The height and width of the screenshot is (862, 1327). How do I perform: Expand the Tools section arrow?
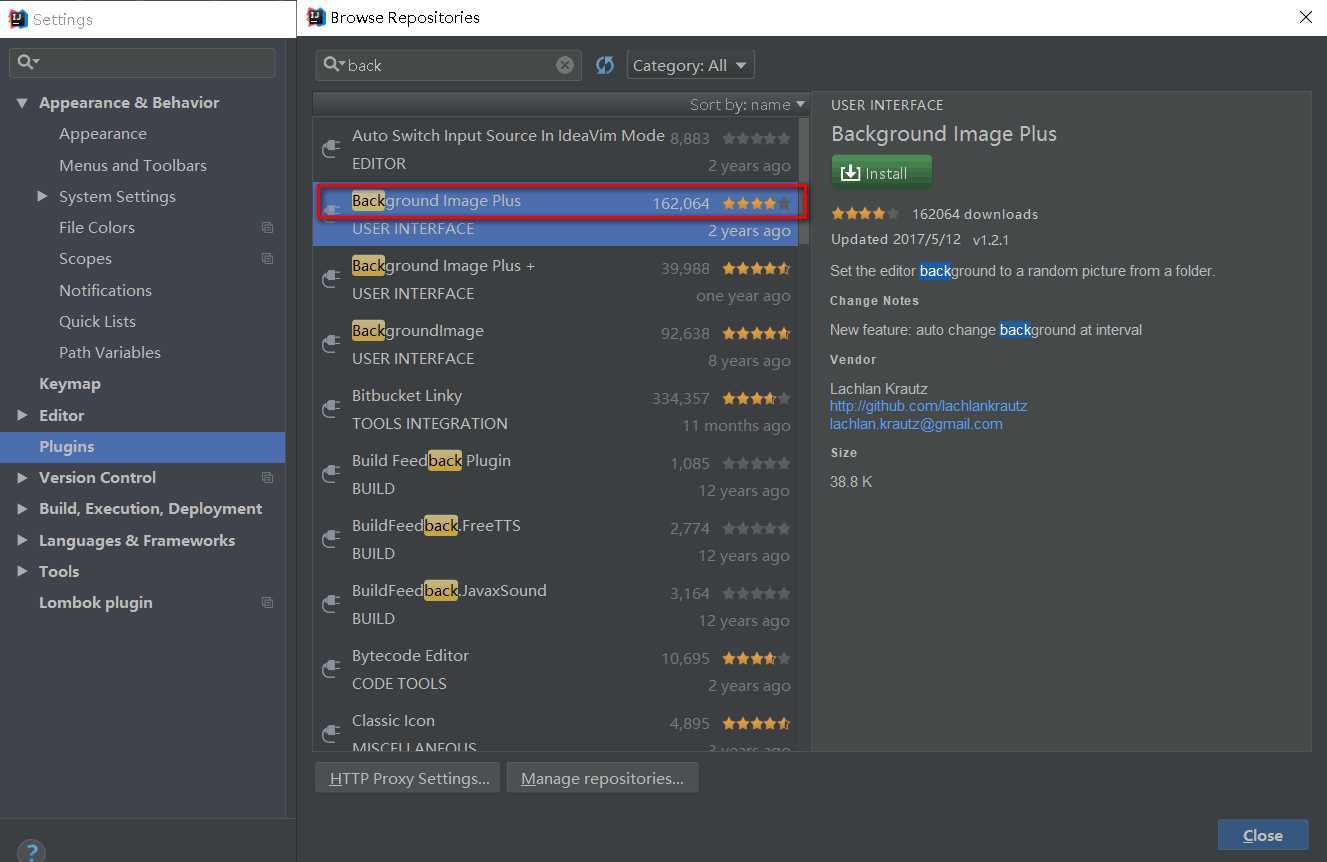point(22,571)
